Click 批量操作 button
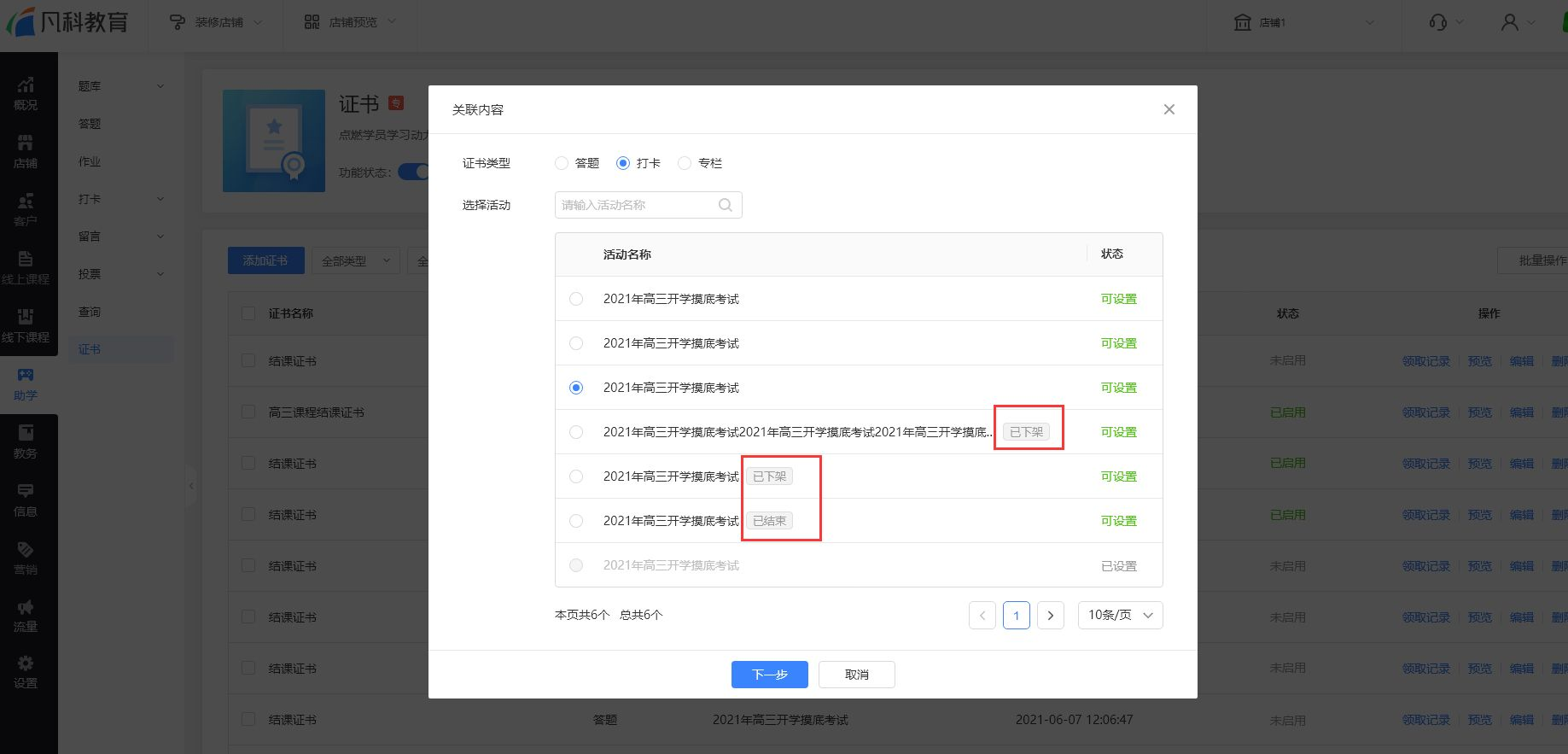Image resolution: width=1568 pixels, height=754 pixels. click(x=1536, y=260)
